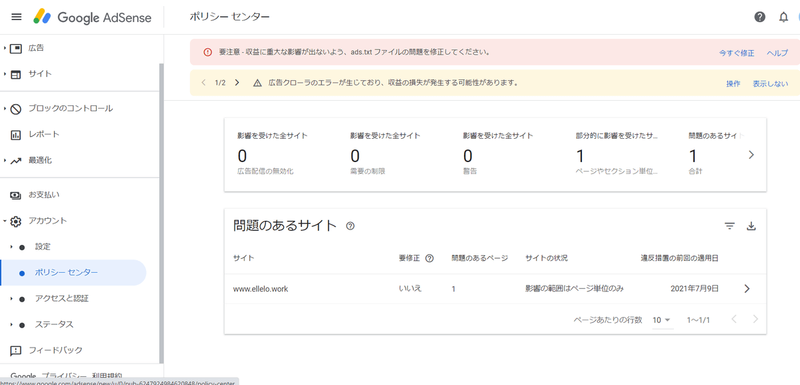Collapse the アカウント sidebar section
Image resolution: width=800 pixels, height=385 pixels.
tap(5, 221)
